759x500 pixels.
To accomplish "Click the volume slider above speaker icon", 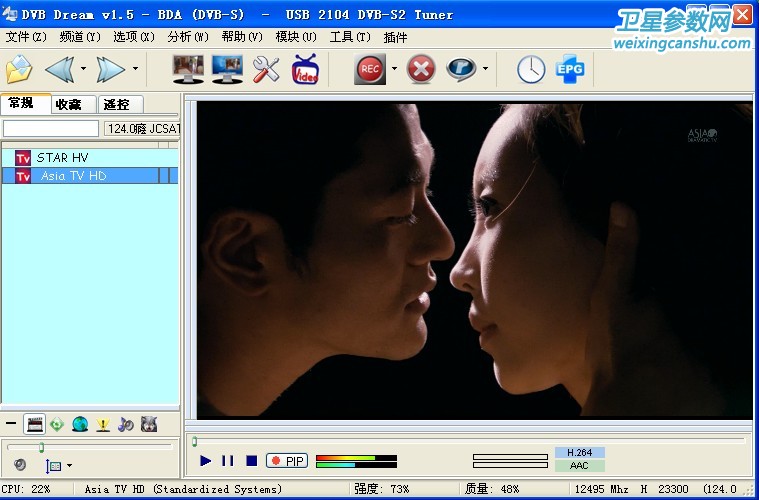I will click(41, 447).
